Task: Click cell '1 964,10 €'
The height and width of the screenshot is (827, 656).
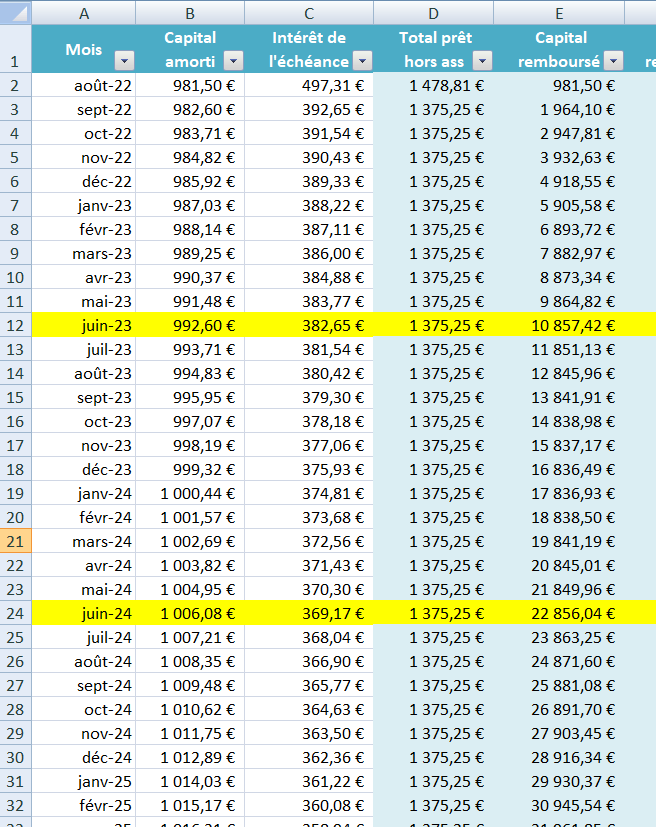Action: (x=559, y=110)
